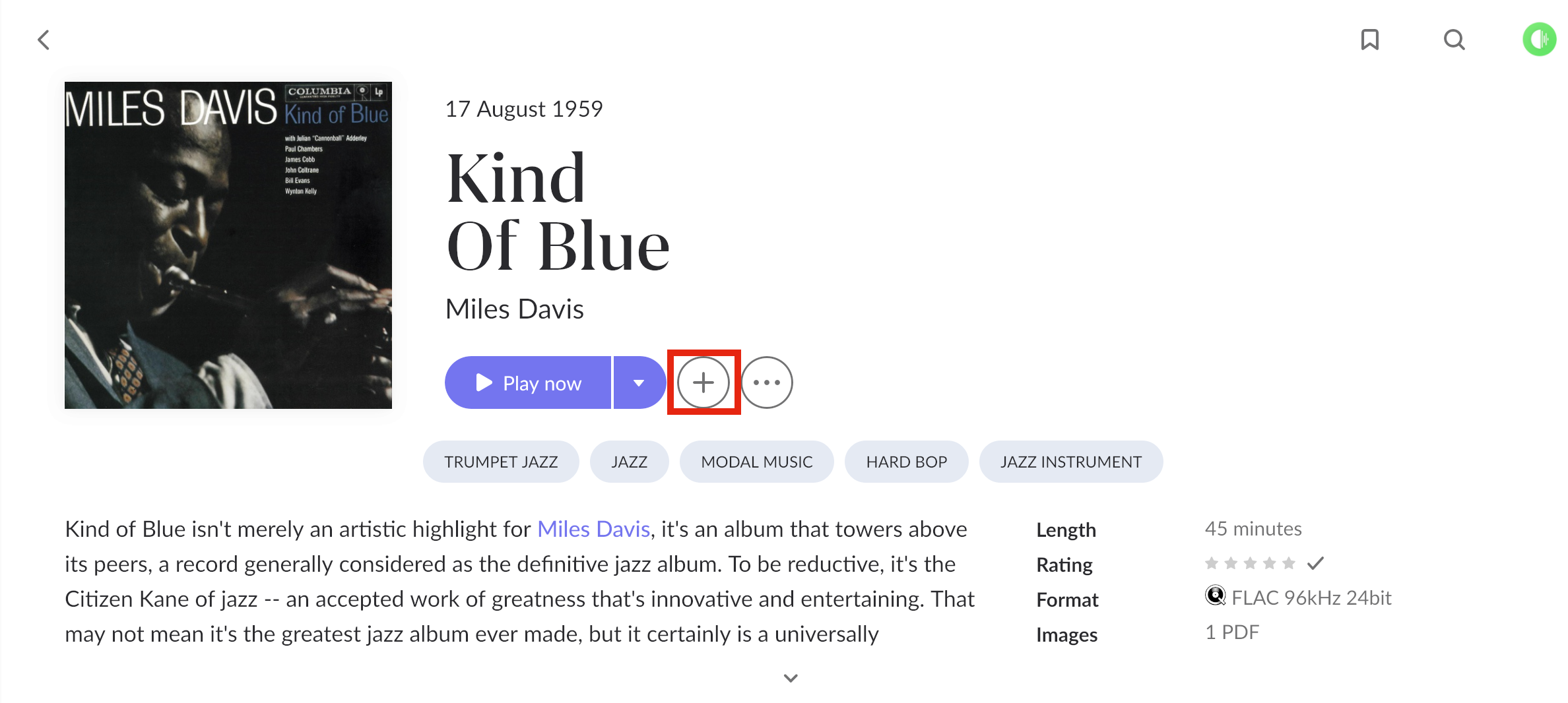Screen dimensions: 1568x703
Task: Set rating using the fifth star
Action: pyautogui.click(x=1288, y=563)
